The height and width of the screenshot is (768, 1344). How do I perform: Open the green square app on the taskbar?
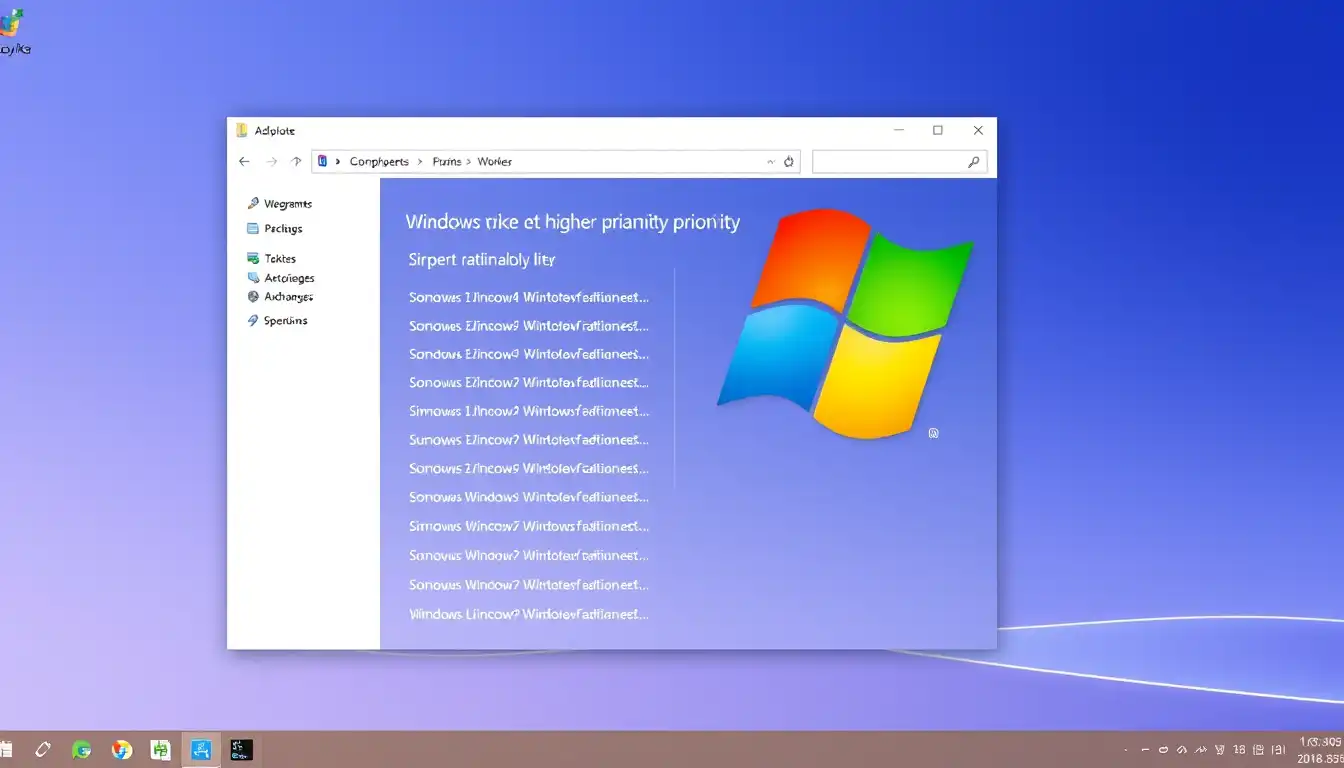pyautogui.click(x=160, y=749)
